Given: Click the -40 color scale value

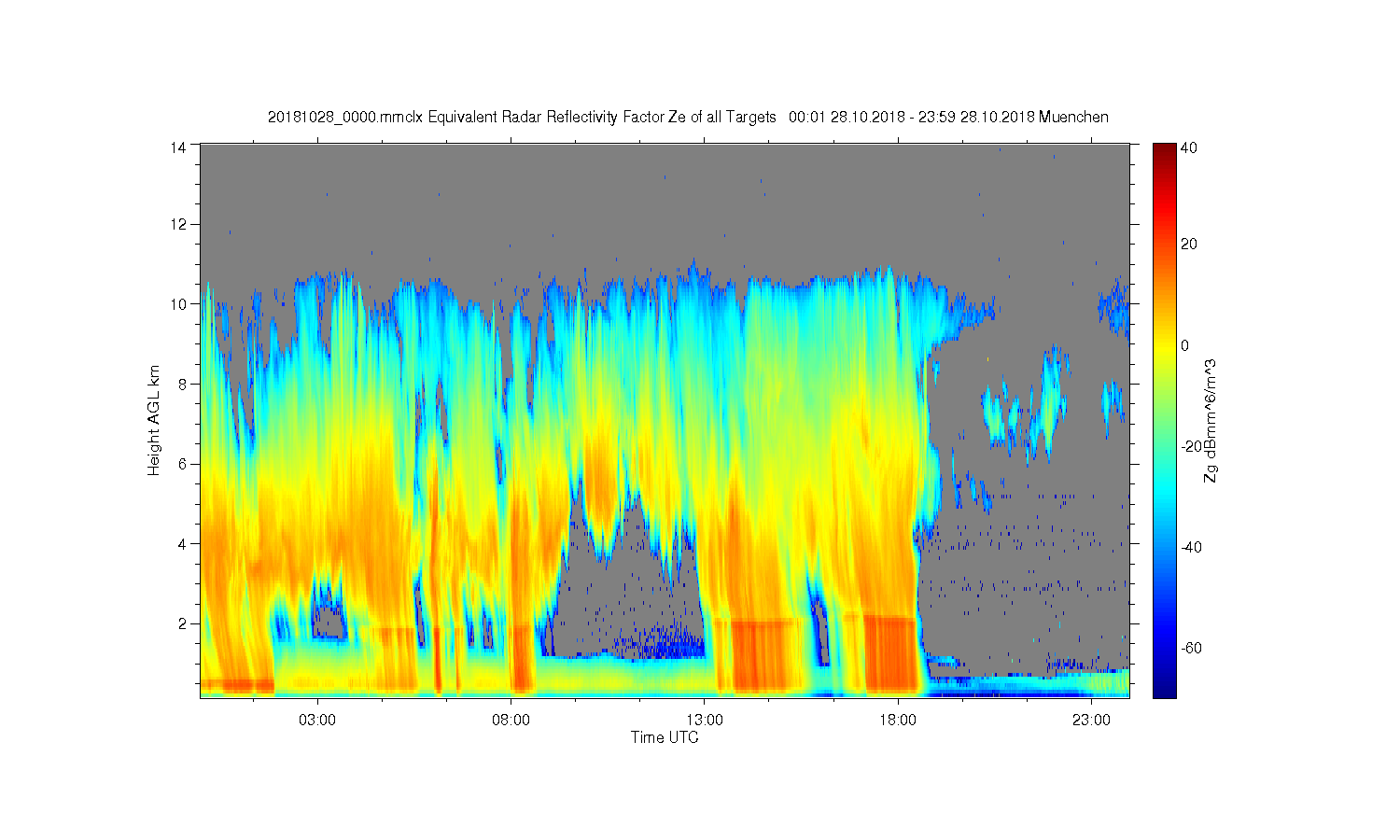Looking at the screenshot, I should (x=1191, y=547).
